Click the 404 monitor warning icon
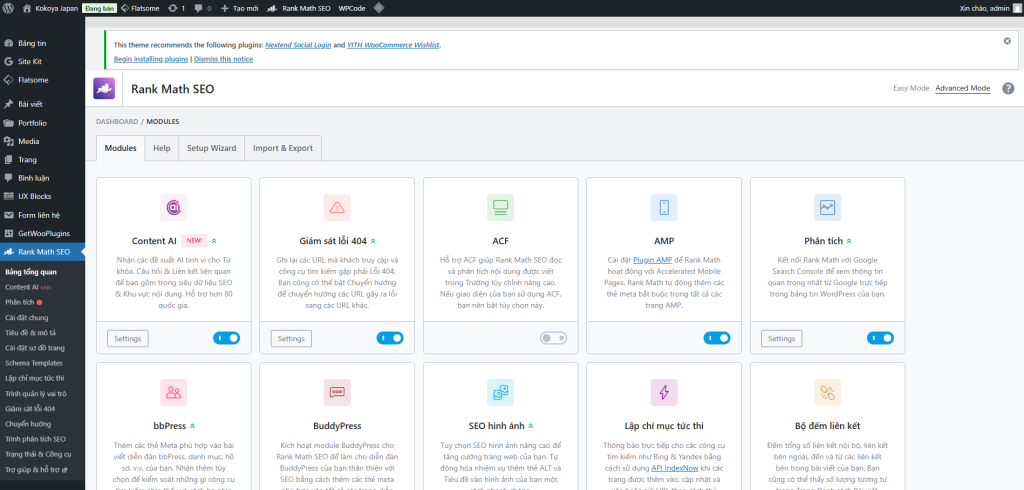1024x490 pixels. (x=337, y=208)
